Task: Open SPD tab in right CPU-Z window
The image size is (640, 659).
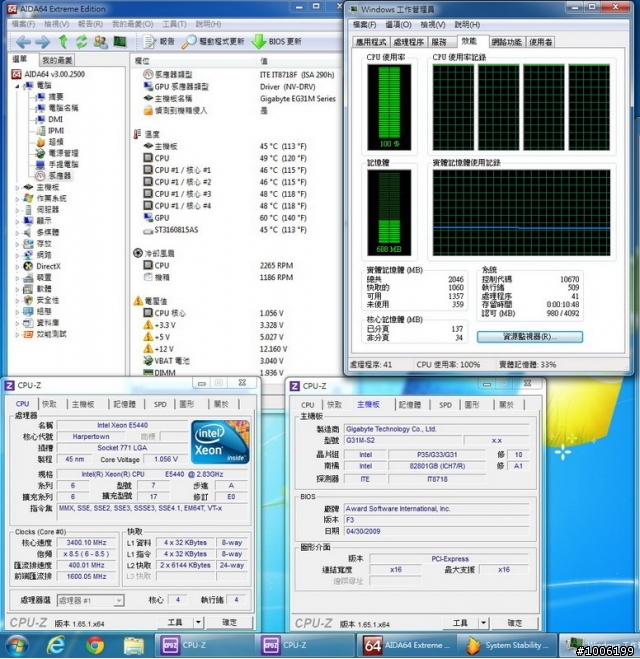Action: coord(445,405)
